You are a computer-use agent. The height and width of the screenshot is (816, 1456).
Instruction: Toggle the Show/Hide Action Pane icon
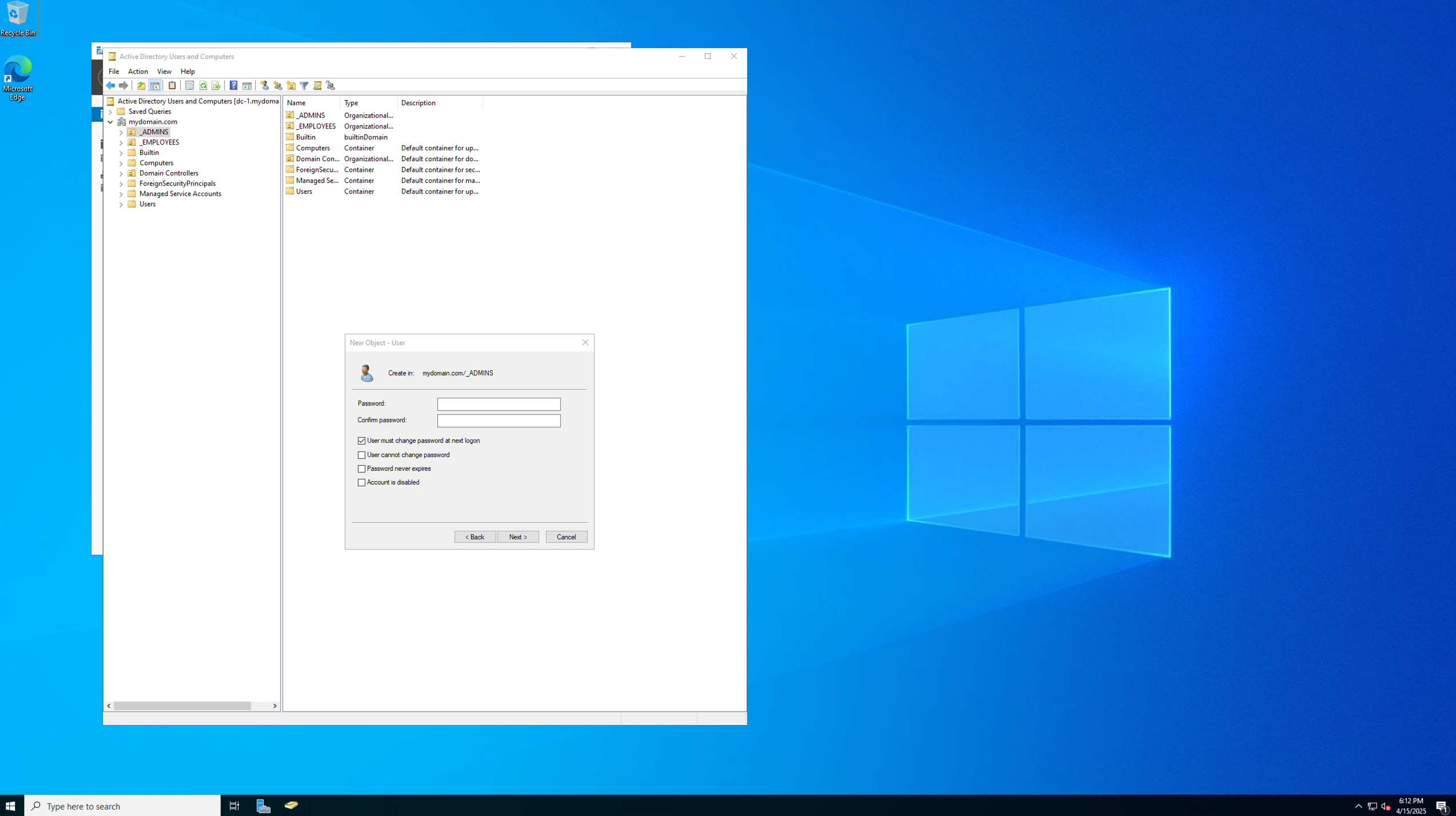pos(247,86)
